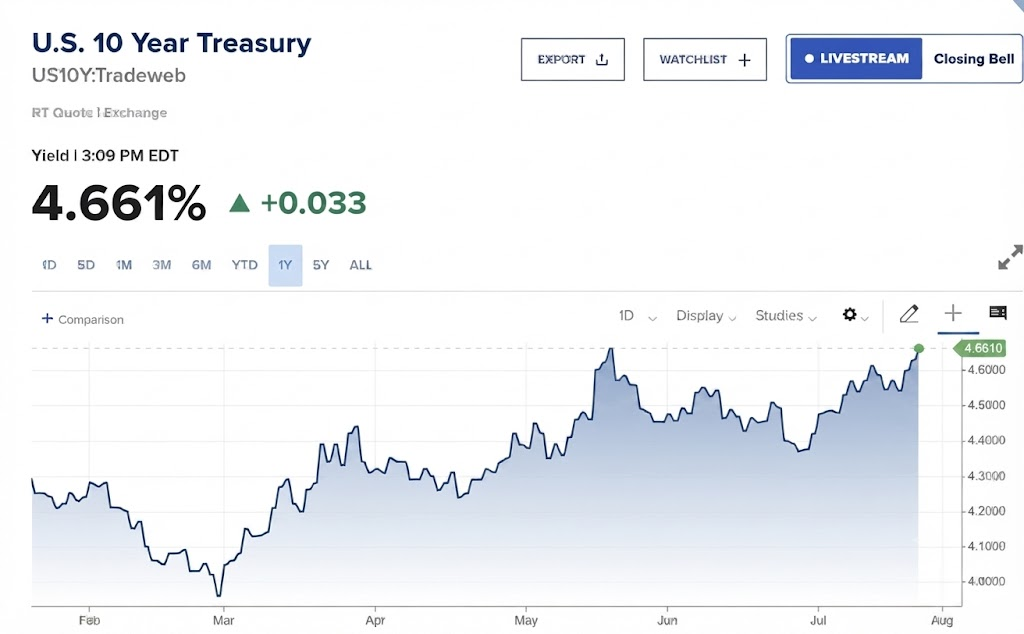Open the Closing Bell link
The image size is (1024, 634).
tap(973, 59)
